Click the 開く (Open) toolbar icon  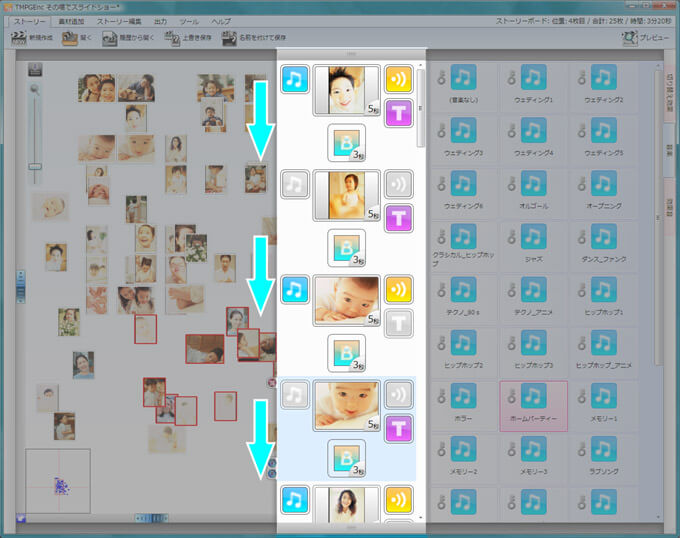click(70, 39)
